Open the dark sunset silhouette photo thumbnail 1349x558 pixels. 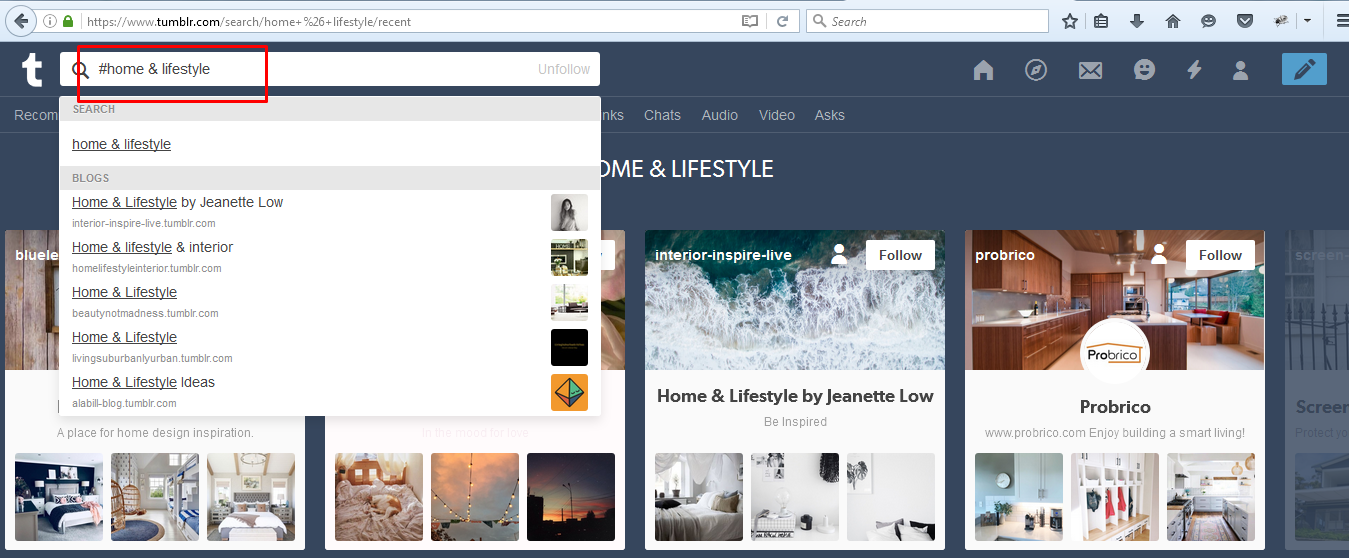pos(571,497)
